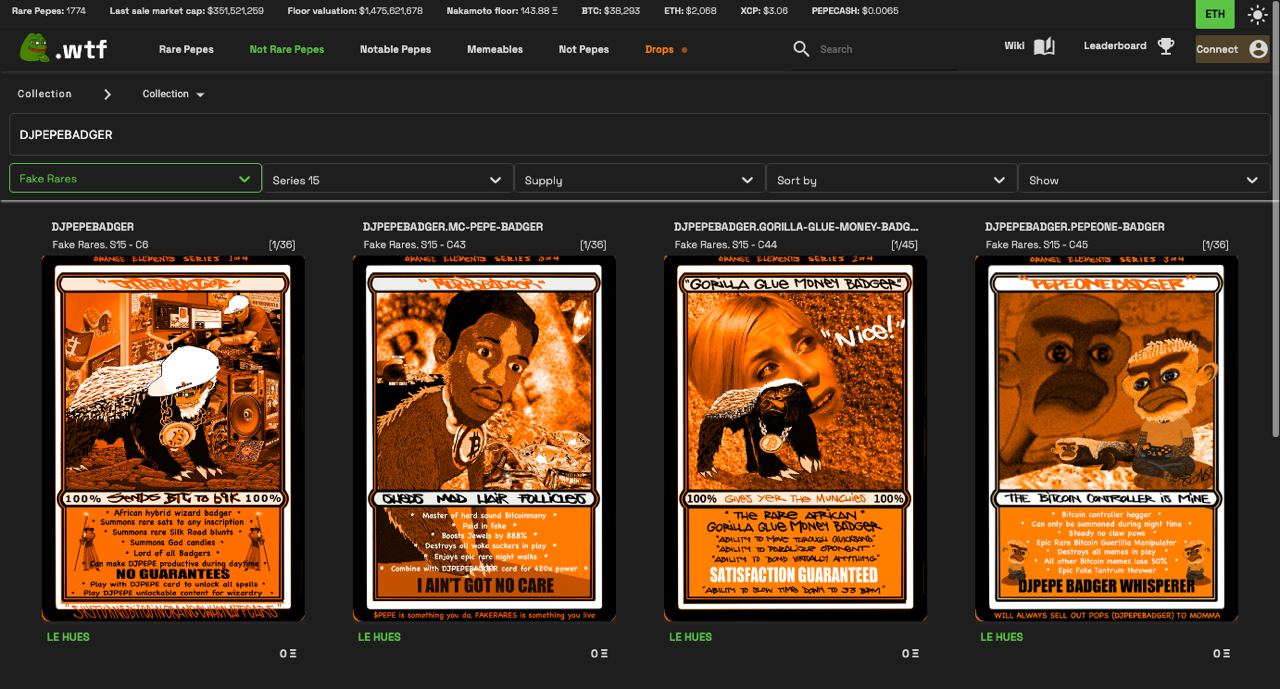
Task: Click the XCP: $3.06 price
Action: click(764, 11)
